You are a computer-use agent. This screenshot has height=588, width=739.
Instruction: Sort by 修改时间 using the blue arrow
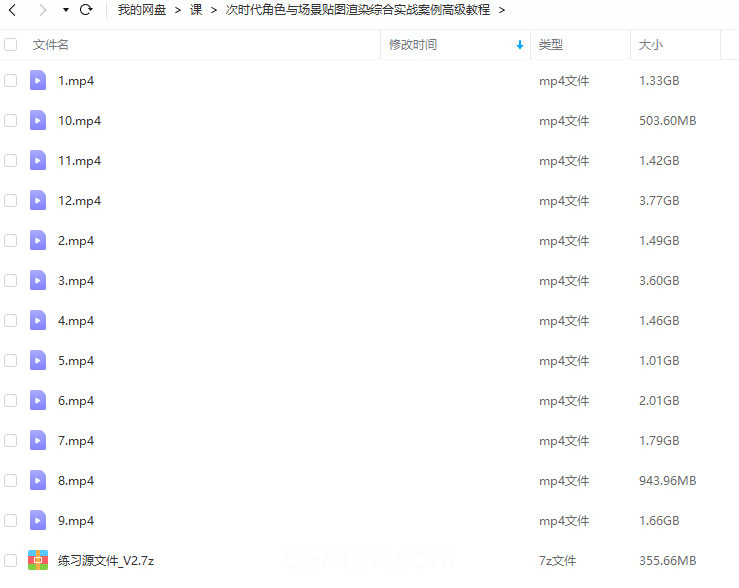coord(520,45)
